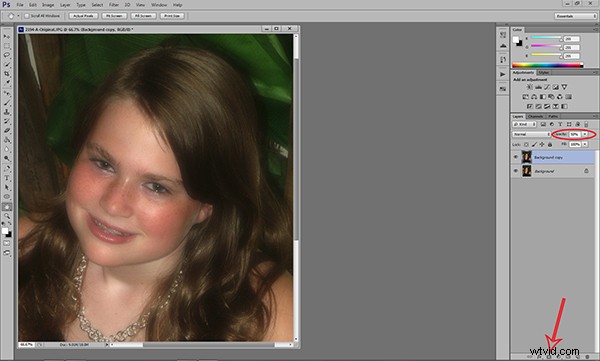Toggle lock position icon
Screen dimensions: 600x361
coord(542,145)
